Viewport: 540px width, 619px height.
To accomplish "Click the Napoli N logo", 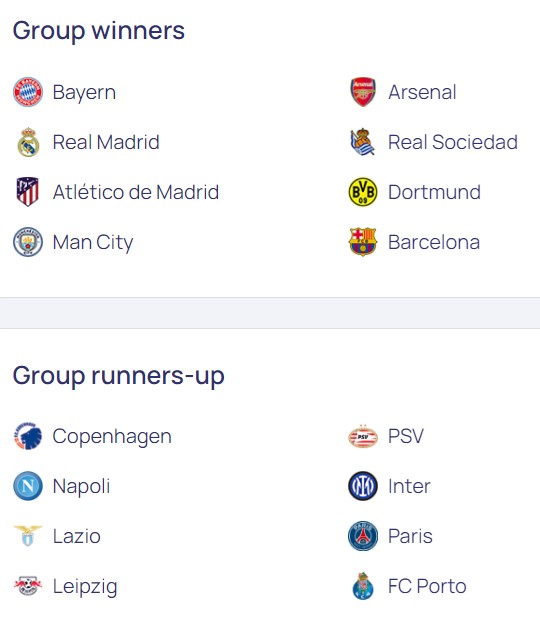I will 28,486.
